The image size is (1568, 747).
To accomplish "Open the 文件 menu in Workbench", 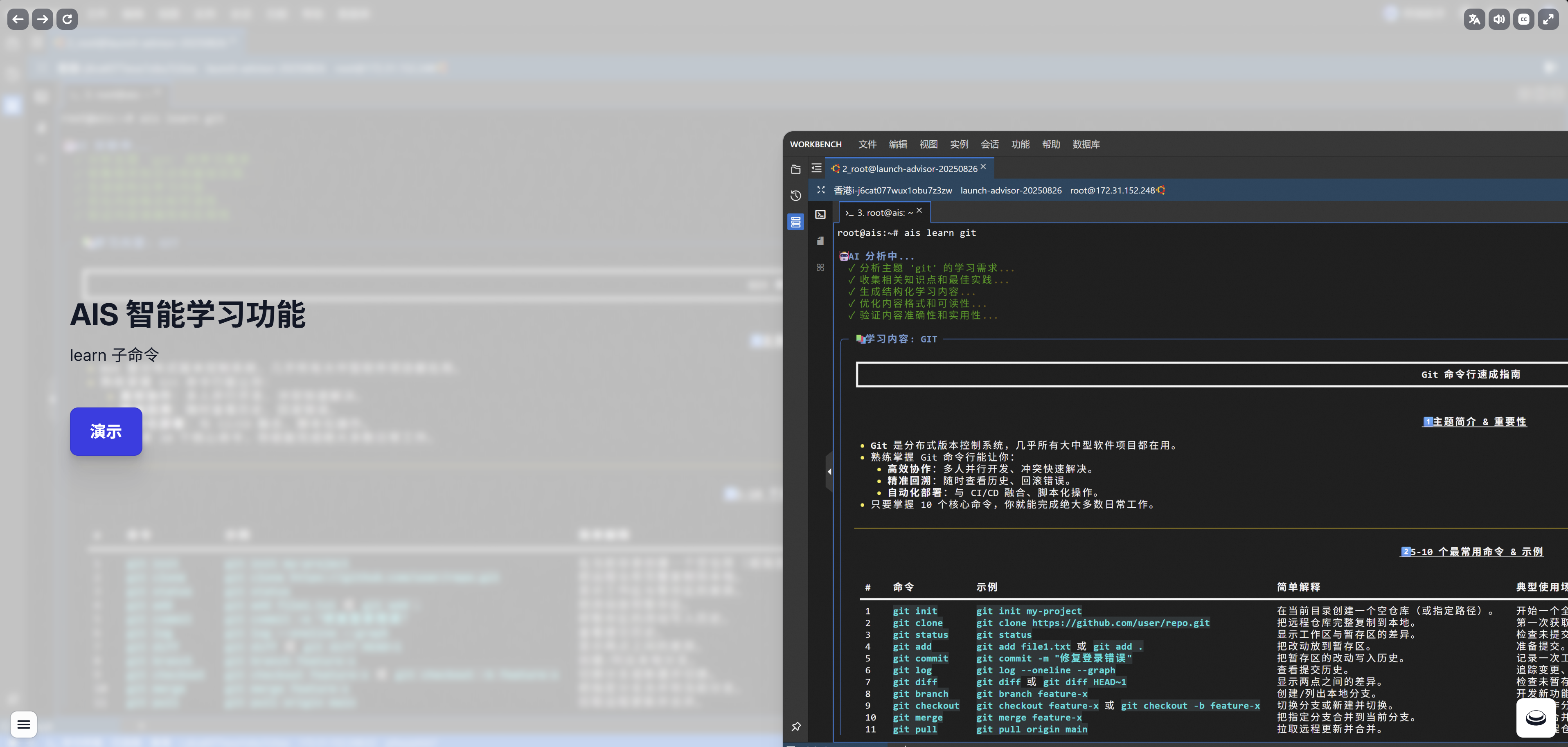I will pyautogui.click(x=867, y=144).
